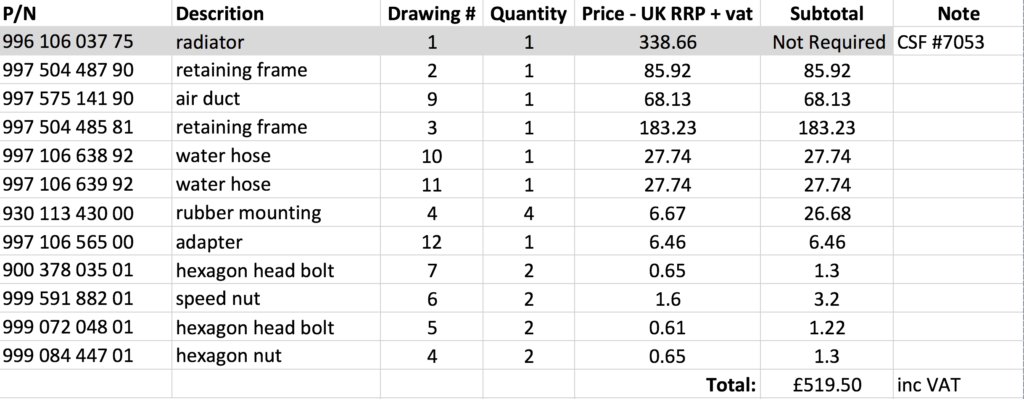The image size is (1024, 399).
Task: Select the hexagon nut description cell
Action: point(276,356)
